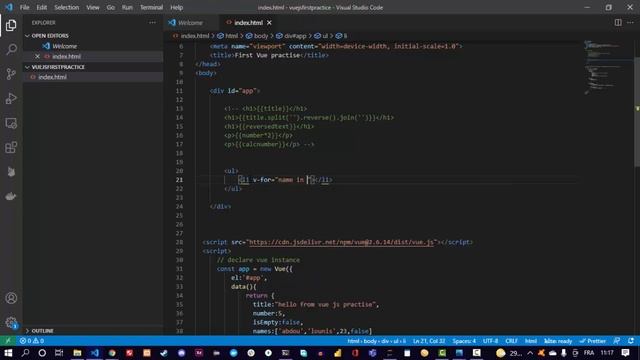This screenshot has width=640, height=360.
Task: Open the Extensions view
Action: tap(11, 147)
